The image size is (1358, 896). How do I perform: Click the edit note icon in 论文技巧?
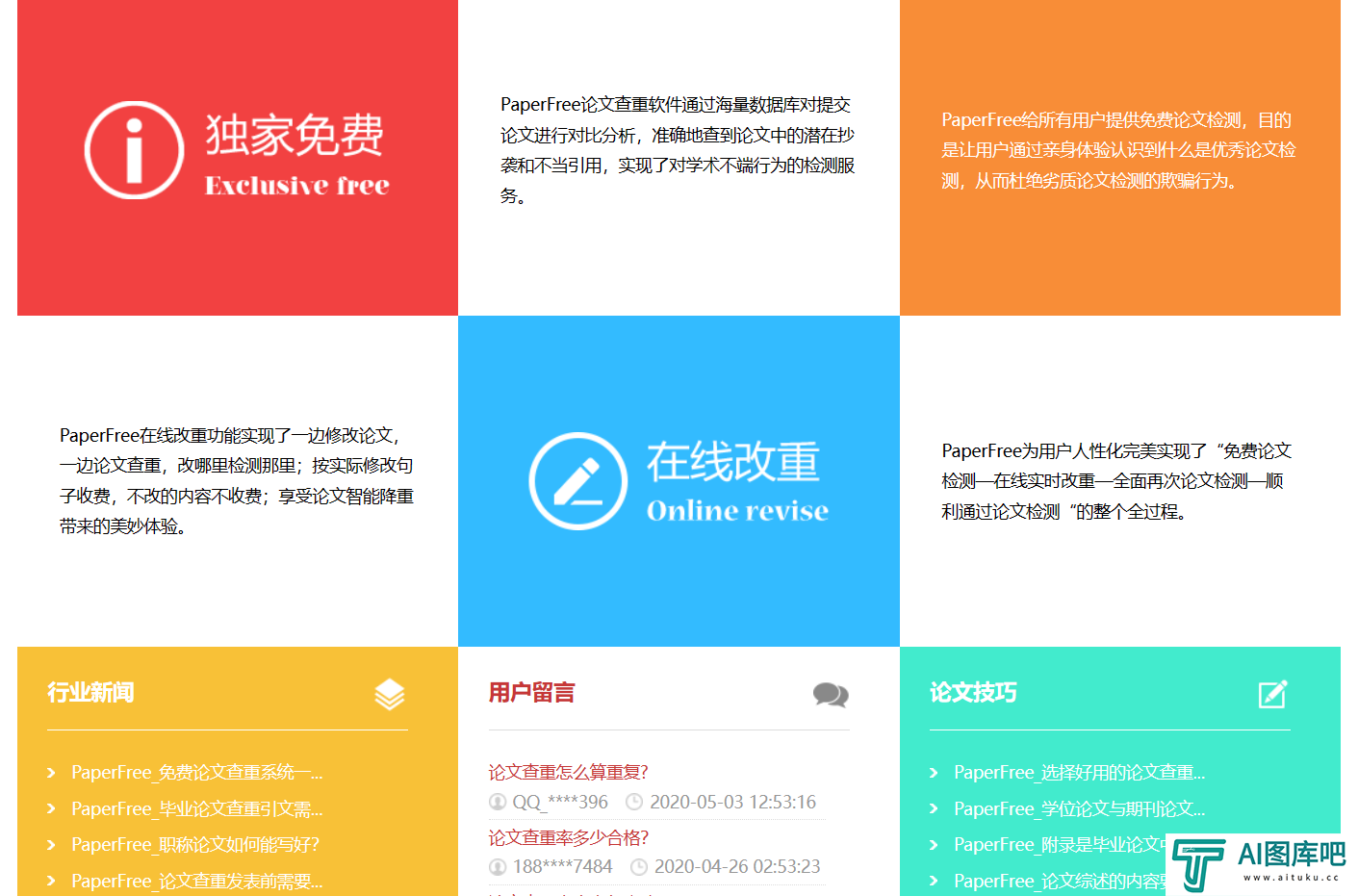pos(1273,694)
